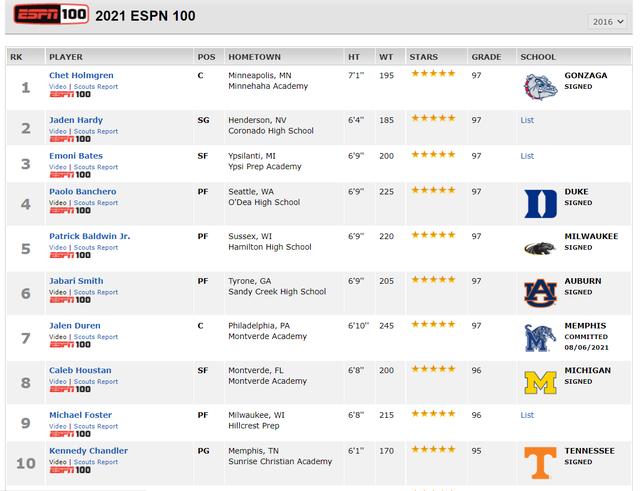Viewport: 640px width, 491px height.
Task: Click the STARS column header
Action: pyautogui.click(x=424, y=57)
